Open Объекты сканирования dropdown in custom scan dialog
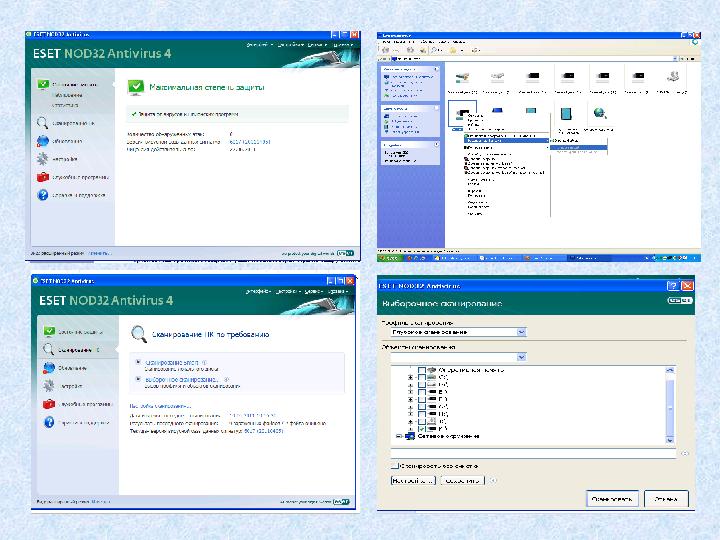 (x=521, y=357)
